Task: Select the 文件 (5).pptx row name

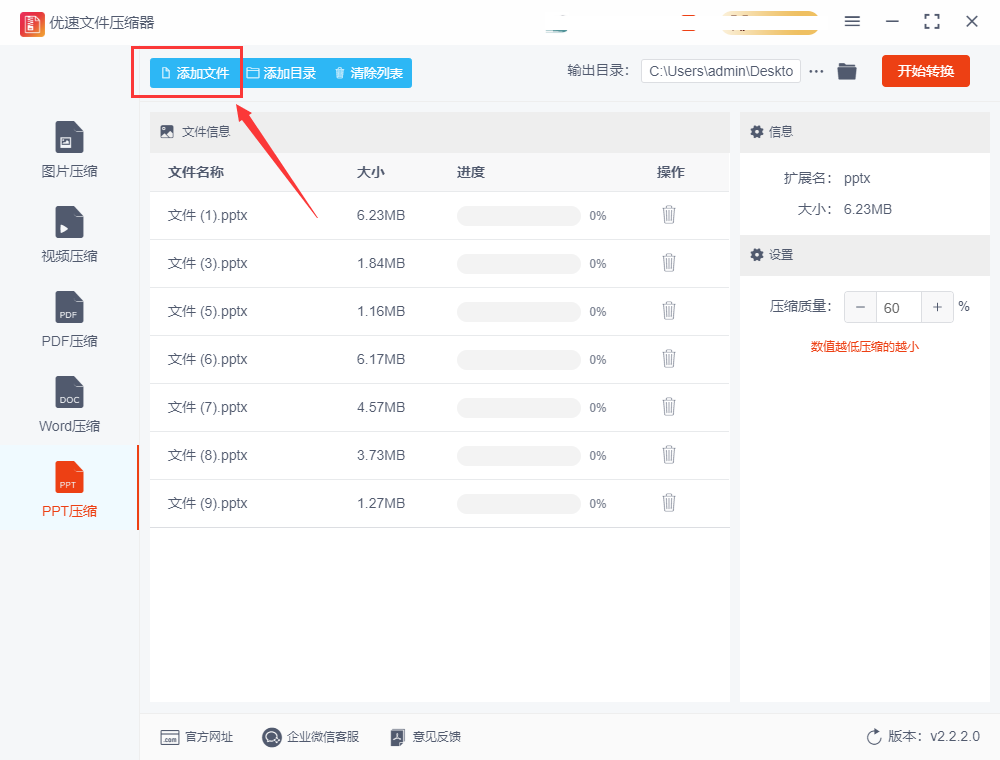Action: (x=207, y=311)
